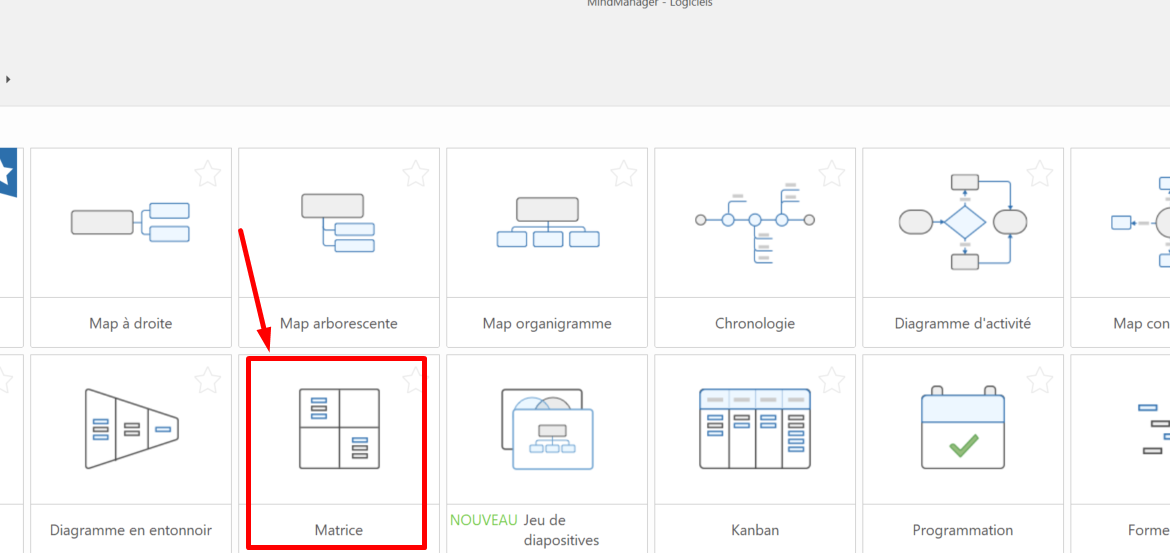Choose the Diagramme en entonnoir funnel icon

click(130, 428)
